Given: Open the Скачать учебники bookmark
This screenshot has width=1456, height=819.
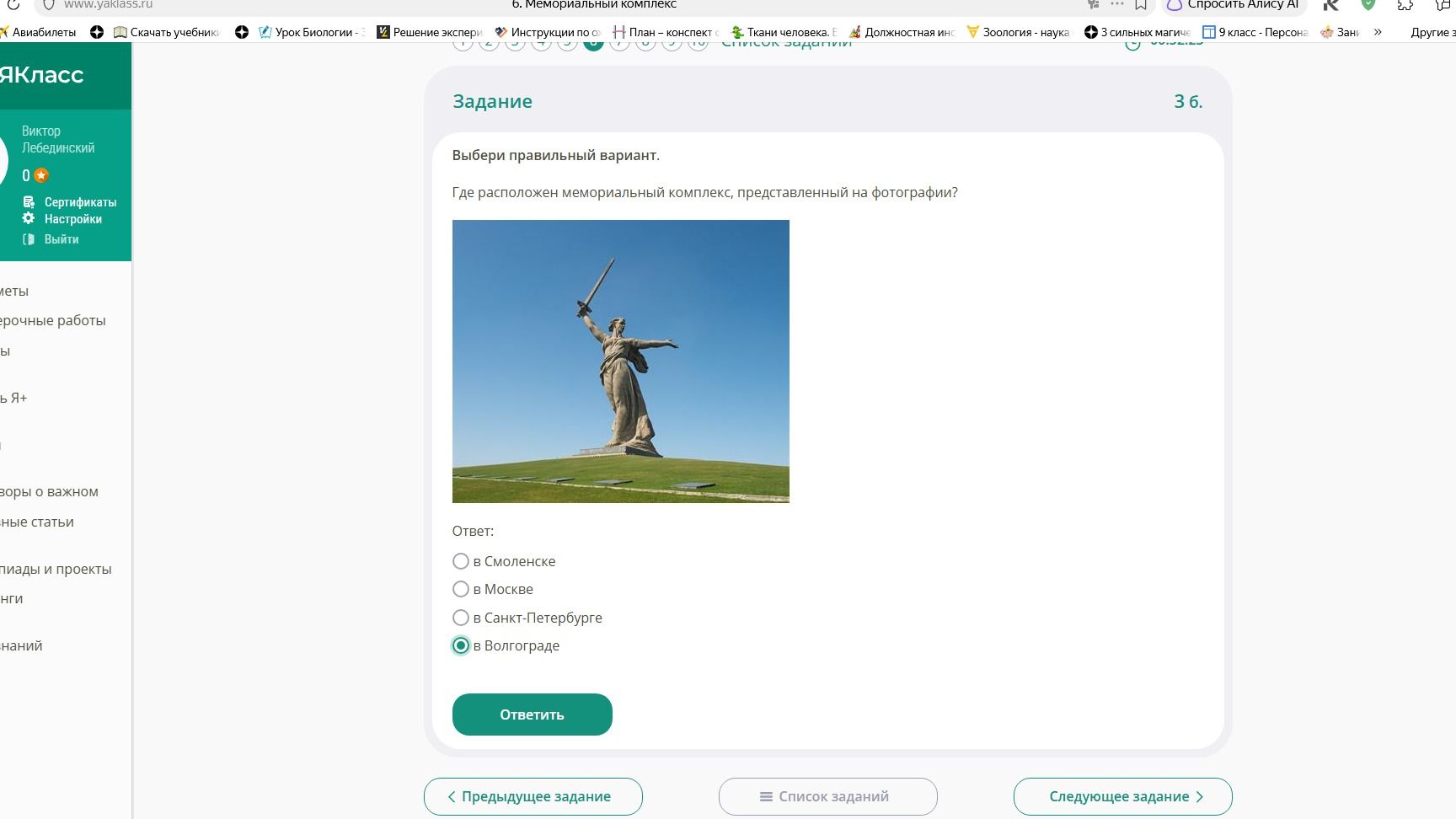Looking at the screenshot, I should pos(166,32).
